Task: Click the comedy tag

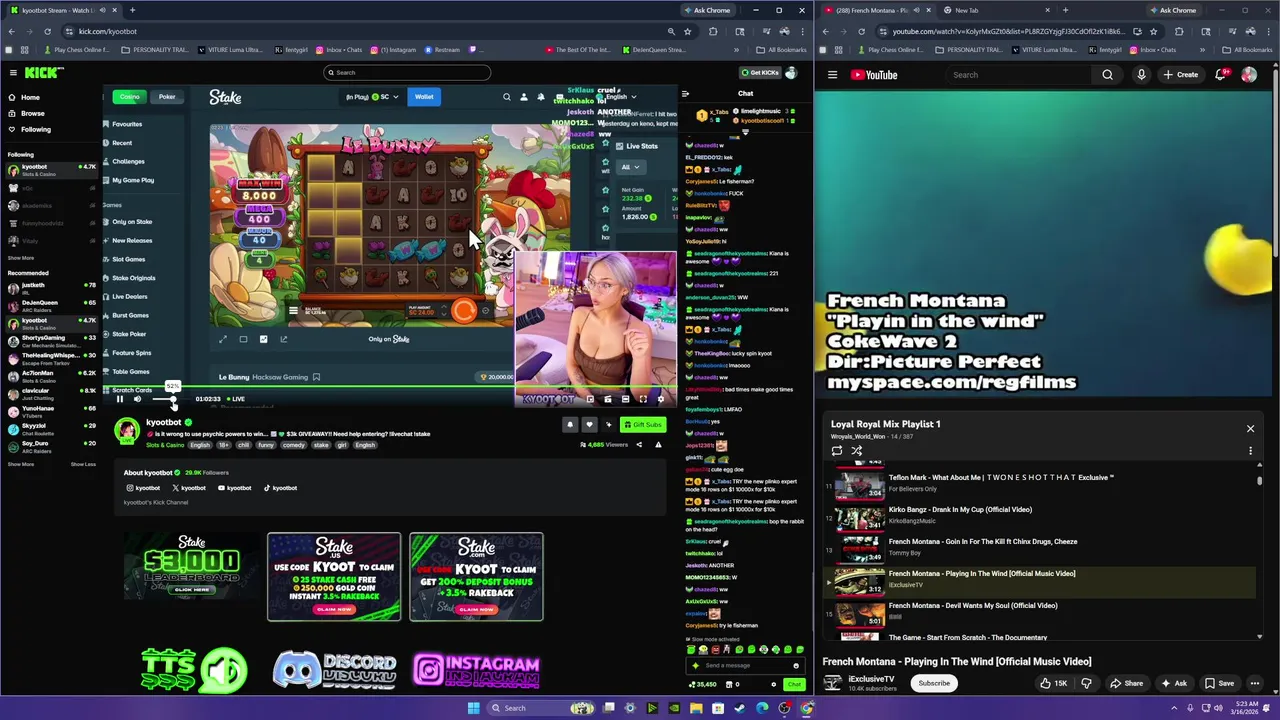Action: pos(294,445)
